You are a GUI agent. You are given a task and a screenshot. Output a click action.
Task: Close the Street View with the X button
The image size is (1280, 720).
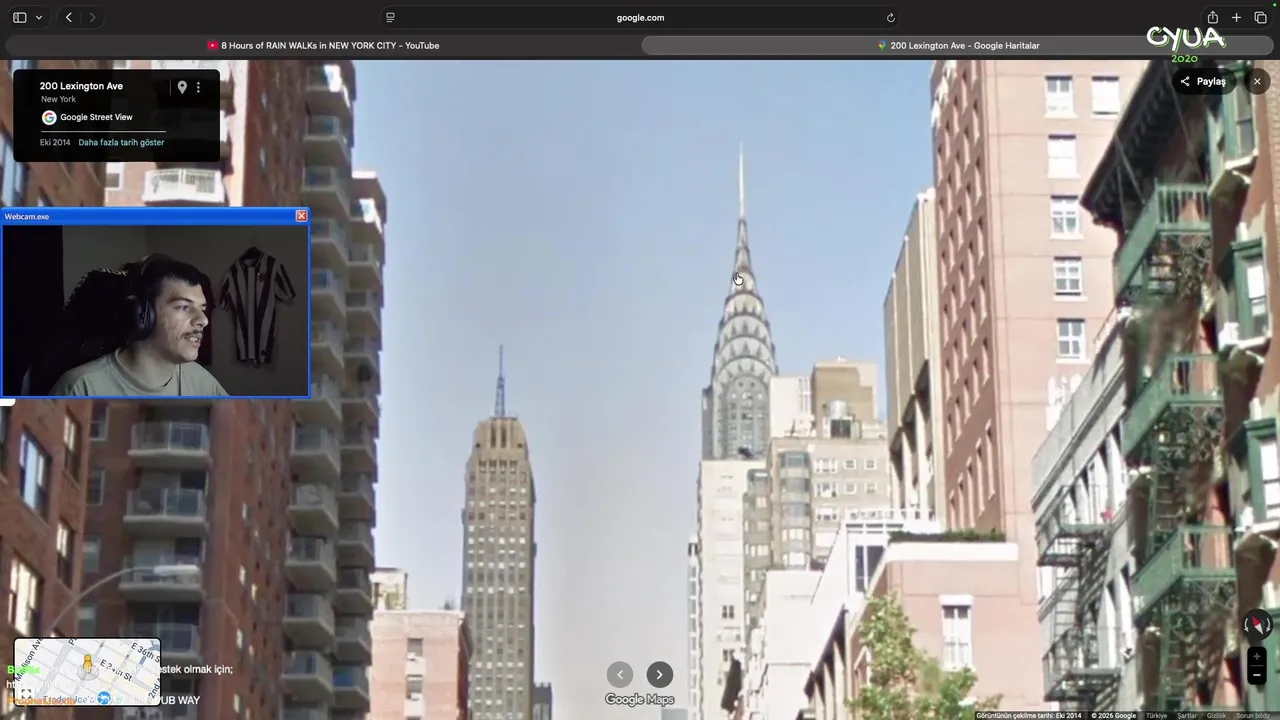[1257, 81]
